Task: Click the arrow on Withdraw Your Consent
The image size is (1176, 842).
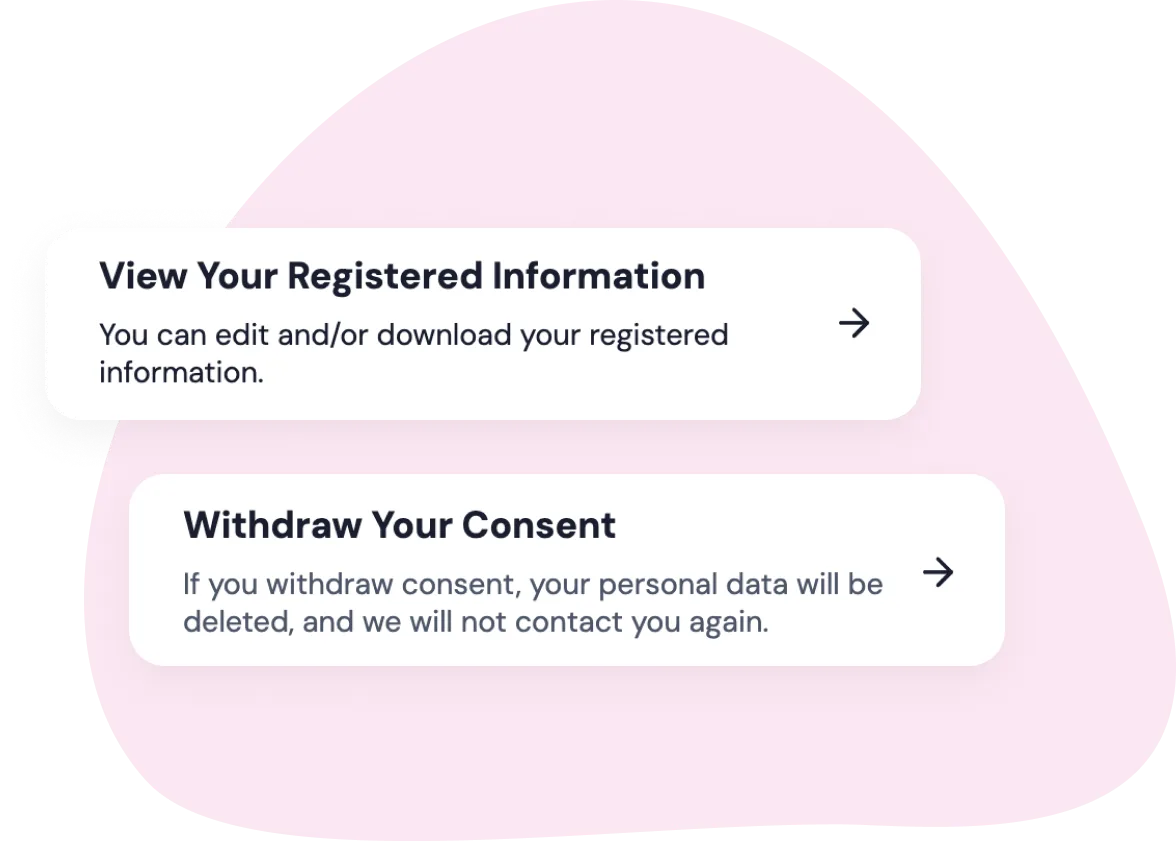Action: 938,572
